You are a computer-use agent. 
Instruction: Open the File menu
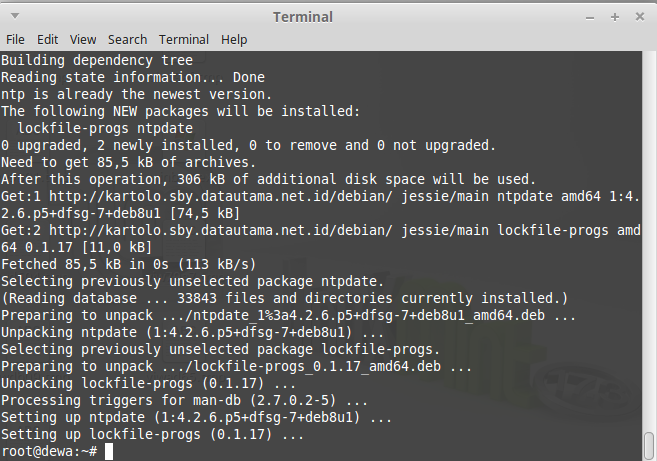click(x=15, y=40)
